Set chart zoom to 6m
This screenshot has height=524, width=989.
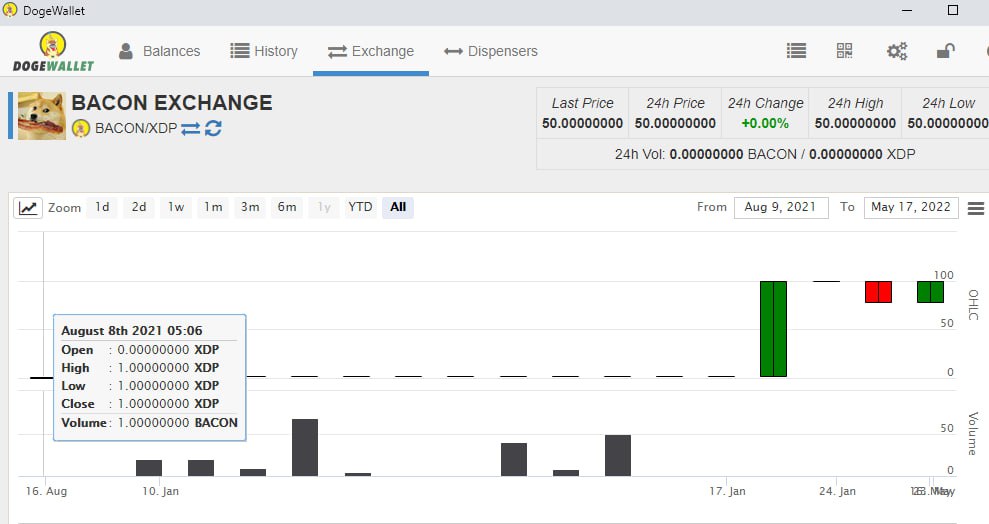287,207
